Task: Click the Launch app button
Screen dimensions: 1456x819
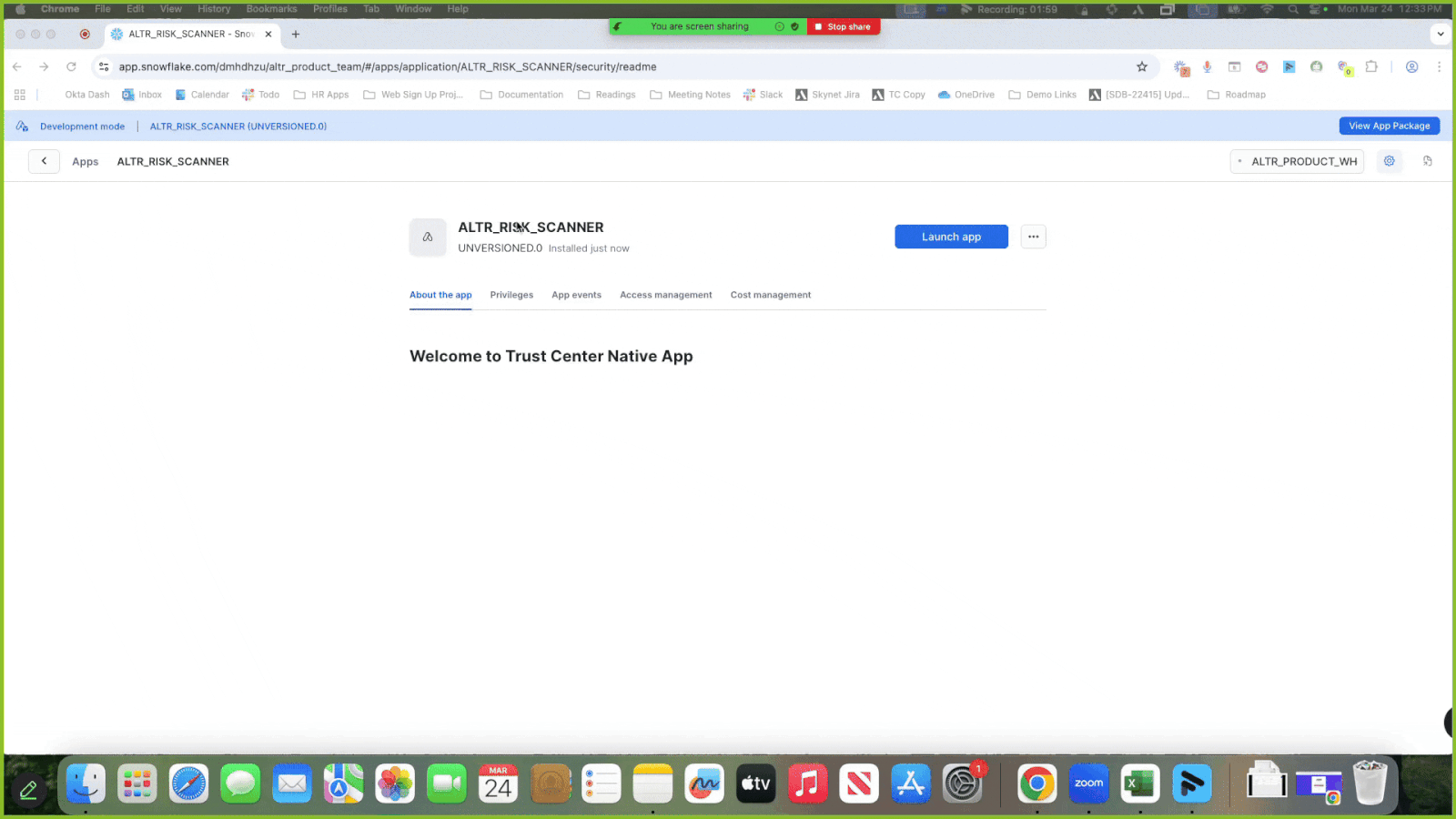Action: (x=951, y=237)
